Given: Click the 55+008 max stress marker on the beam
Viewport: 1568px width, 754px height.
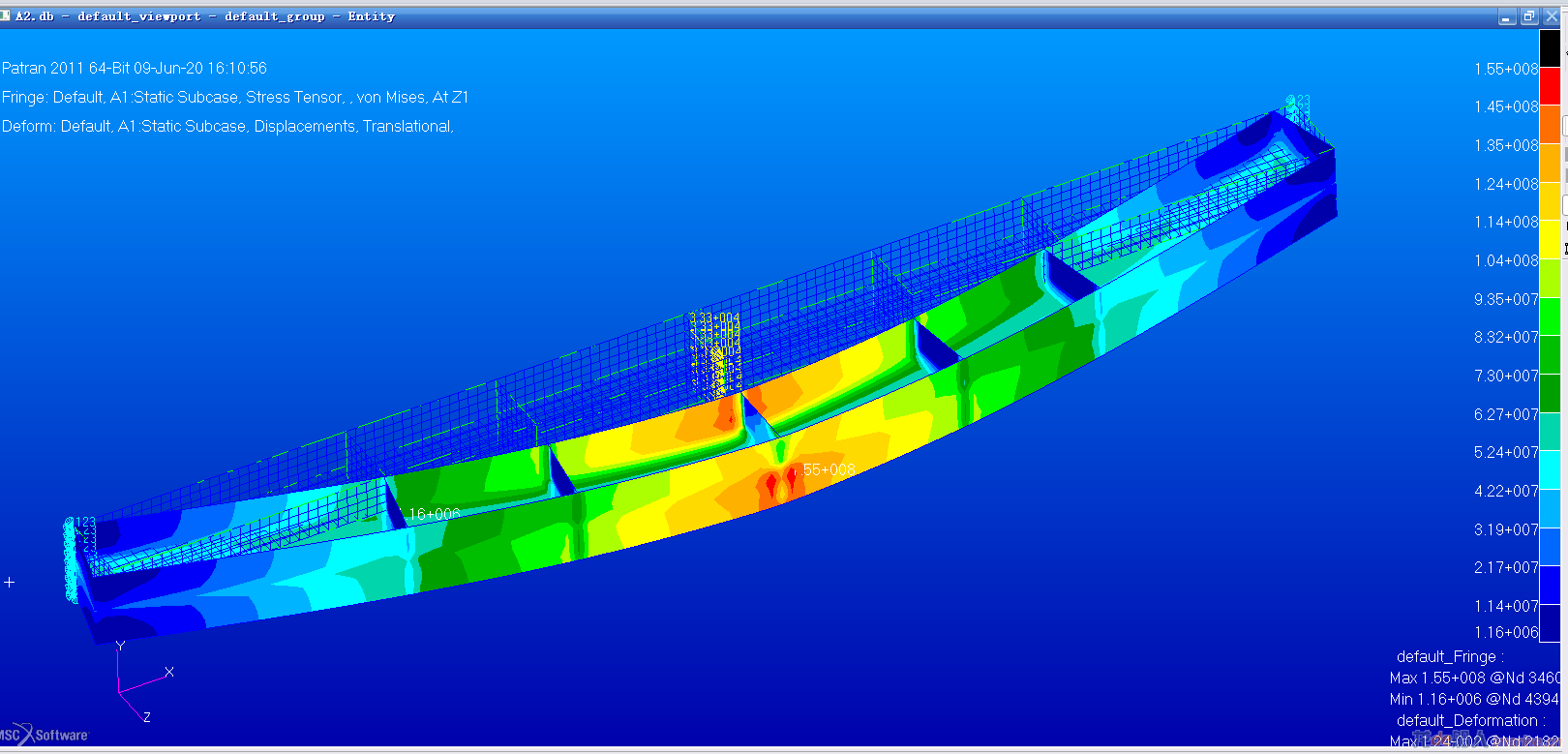Looking at the screenshot, I should (829, 469).
